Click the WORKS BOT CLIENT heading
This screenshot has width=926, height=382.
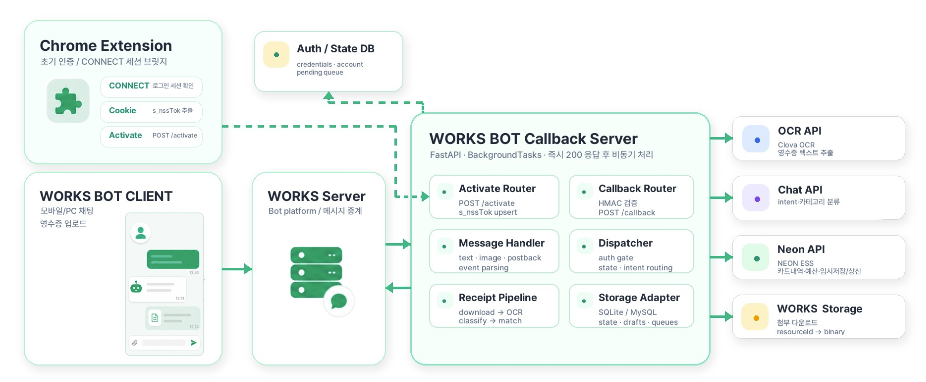point(106,196)
